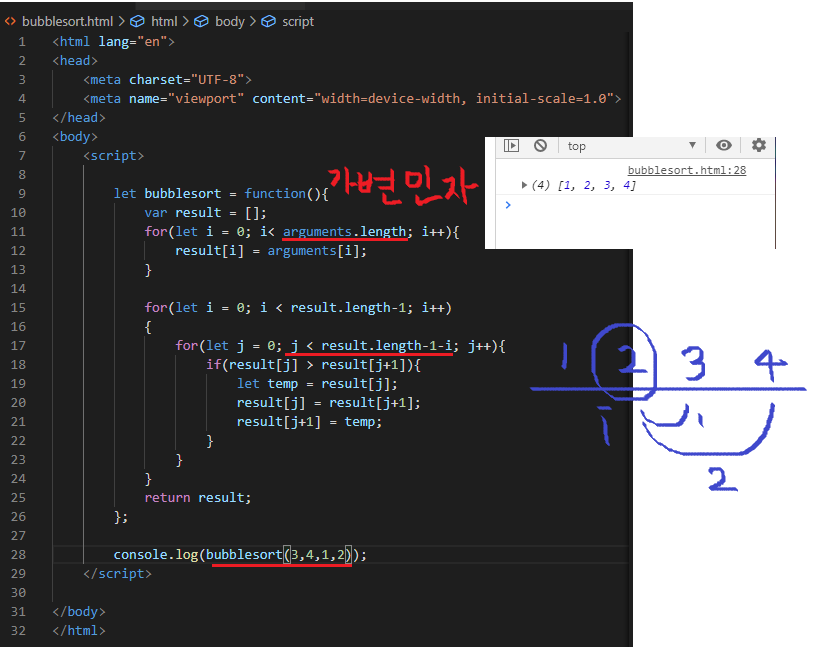Click line number 9 in the gutter
815x647 pixels.
[x=22, y=193]
